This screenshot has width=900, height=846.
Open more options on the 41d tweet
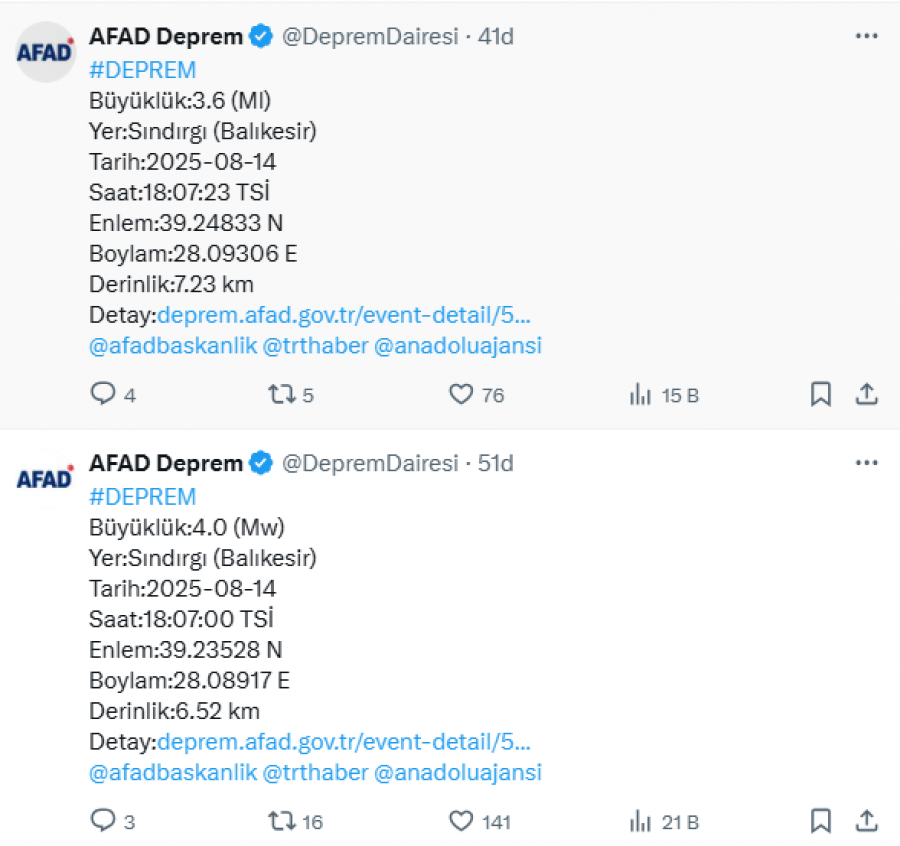click(x=867, y=36)
